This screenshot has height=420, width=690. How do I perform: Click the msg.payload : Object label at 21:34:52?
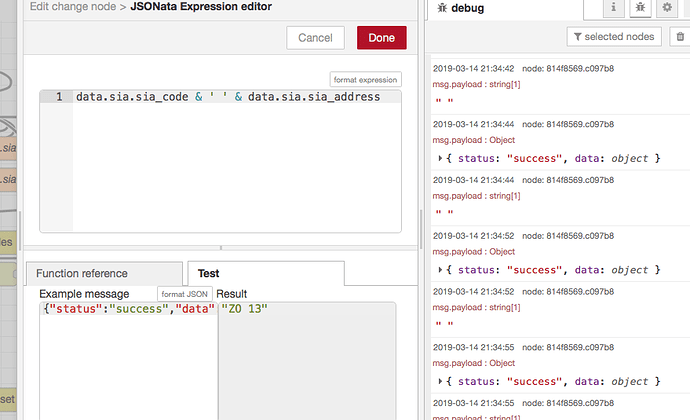click(473, 251)
